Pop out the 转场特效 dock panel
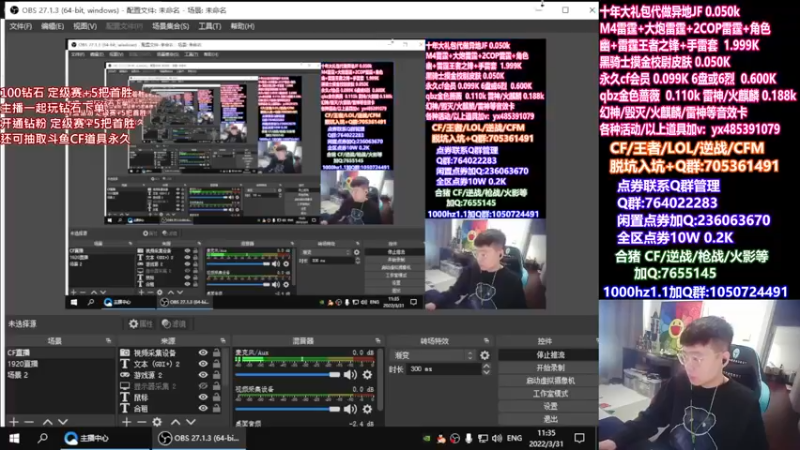The image size is (800, 450). click(x=486, y=341)
